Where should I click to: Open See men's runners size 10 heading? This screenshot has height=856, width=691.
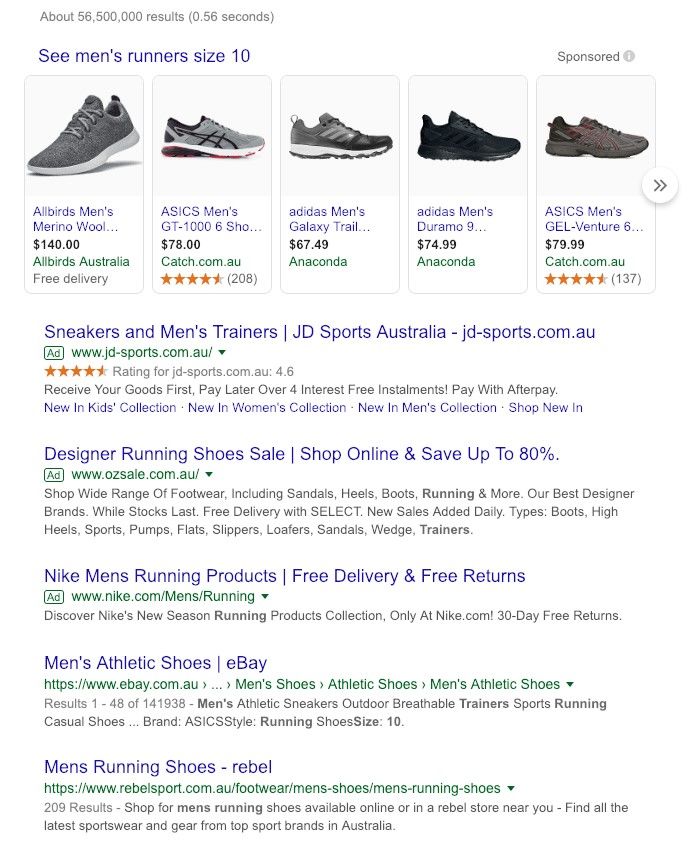[144, 56]
